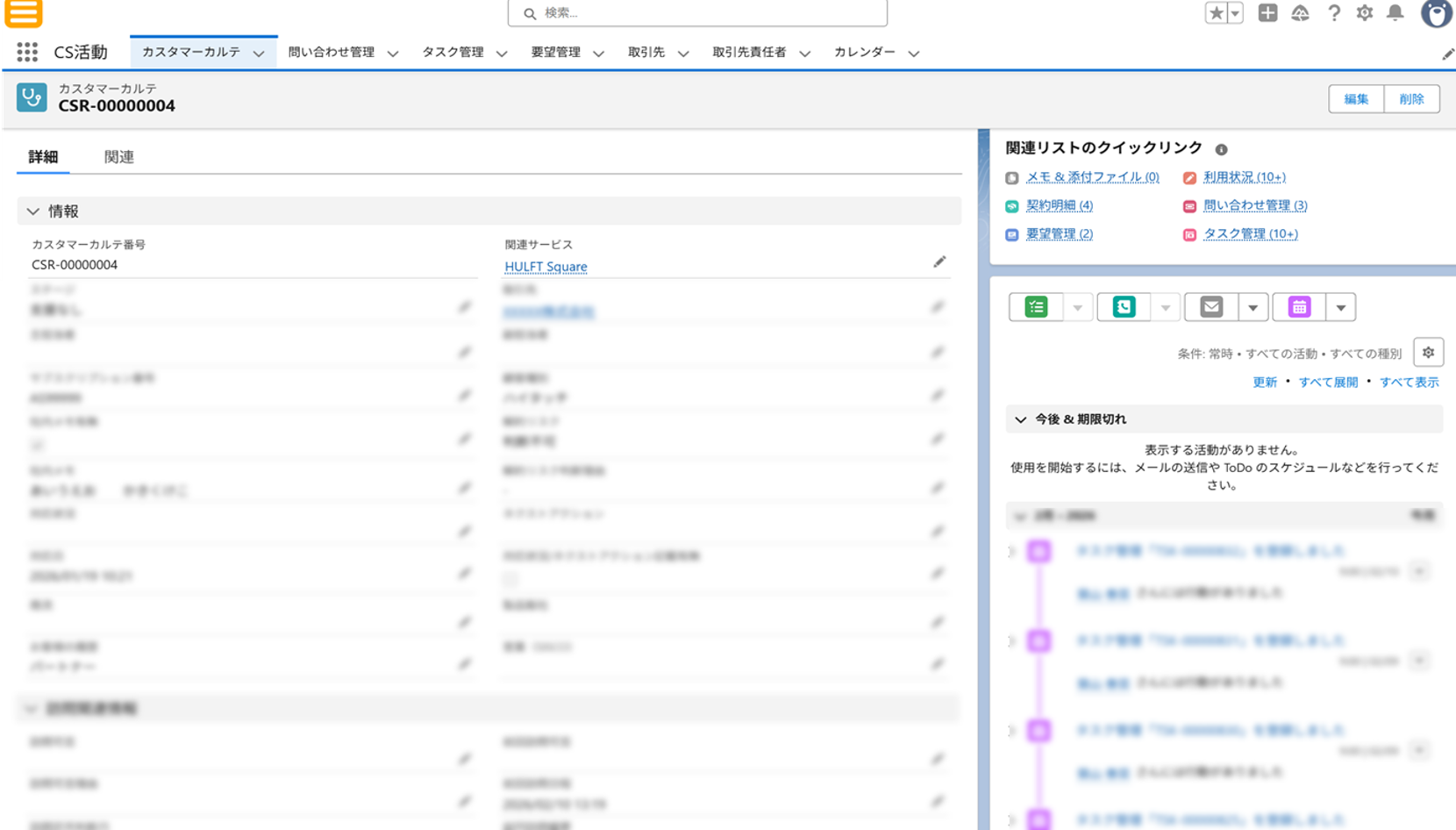Switch to the 関連 tab

pos(118,157)
